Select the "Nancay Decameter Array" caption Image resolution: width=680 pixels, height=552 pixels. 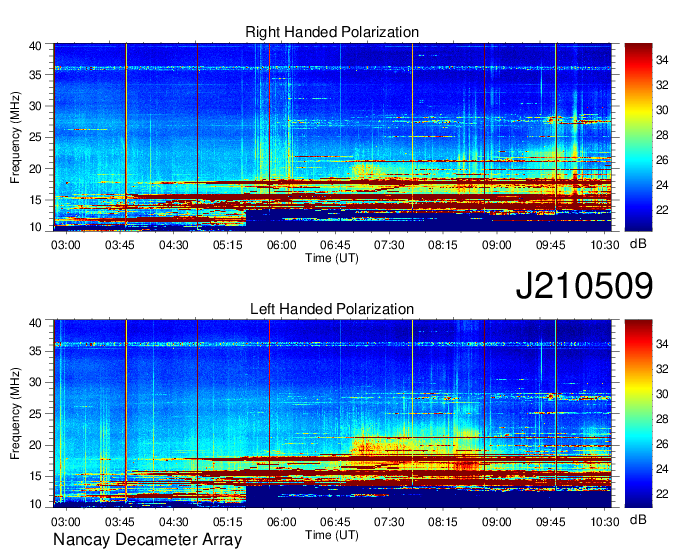point(147,540)
